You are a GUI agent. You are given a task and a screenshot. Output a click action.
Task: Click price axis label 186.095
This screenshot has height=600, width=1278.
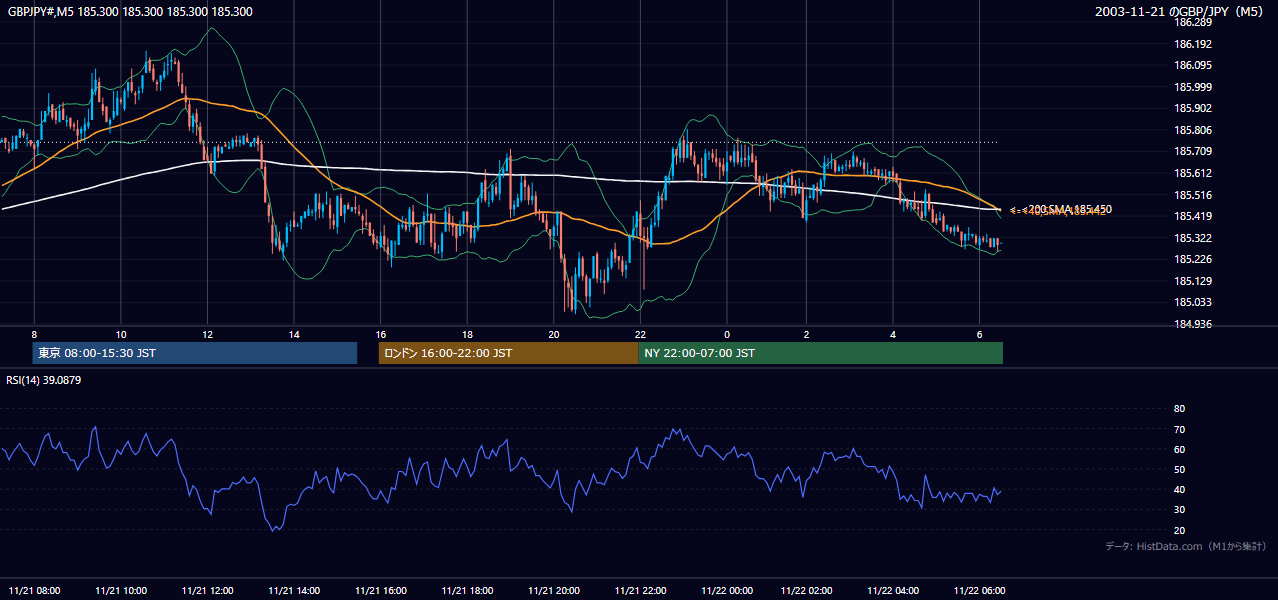pos(1194,66)
